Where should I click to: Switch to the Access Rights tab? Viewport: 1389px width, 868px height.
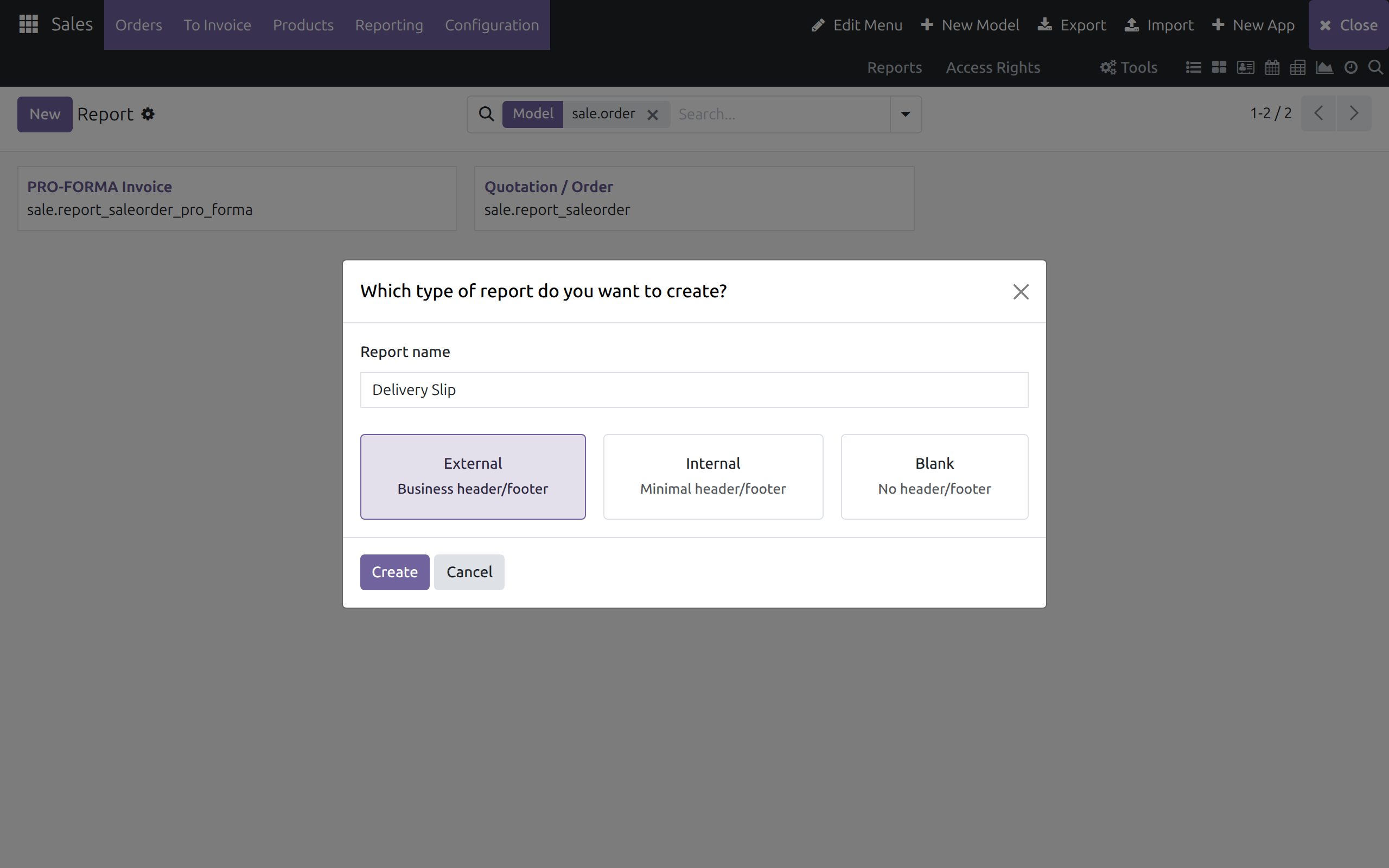993,68
